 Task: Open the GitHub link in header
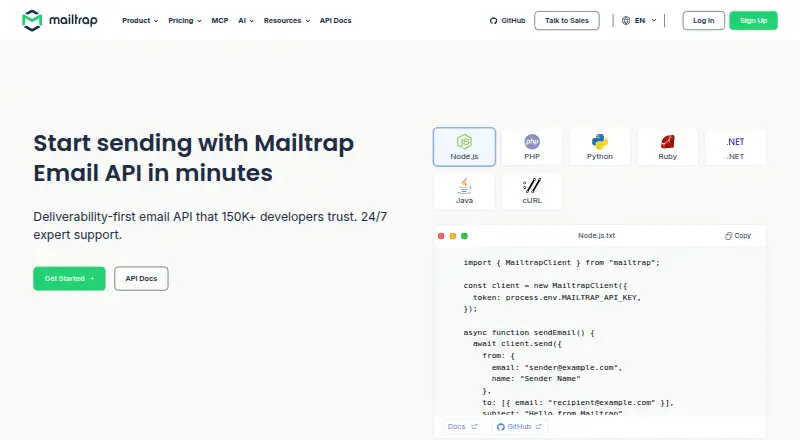507,20
